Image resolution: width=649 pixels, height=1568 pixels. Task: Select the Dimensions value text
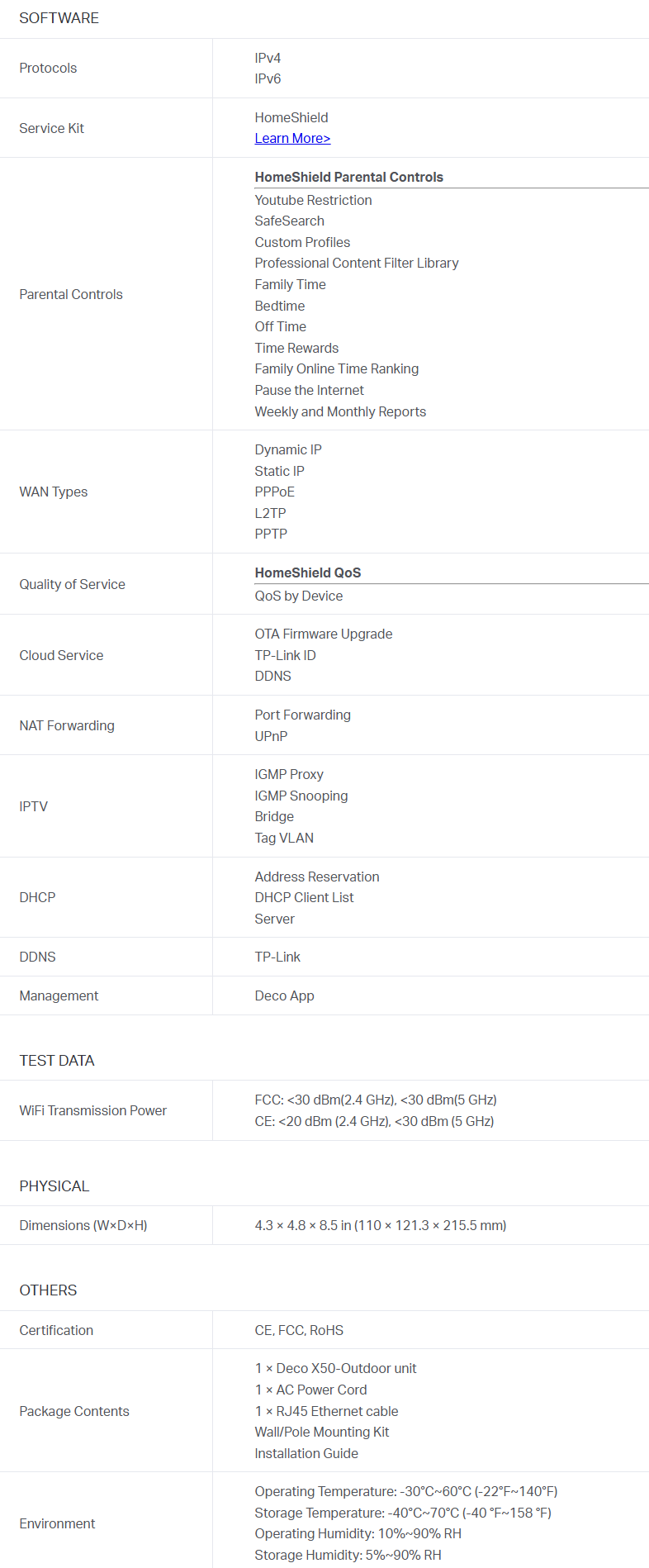[381, 1225]
